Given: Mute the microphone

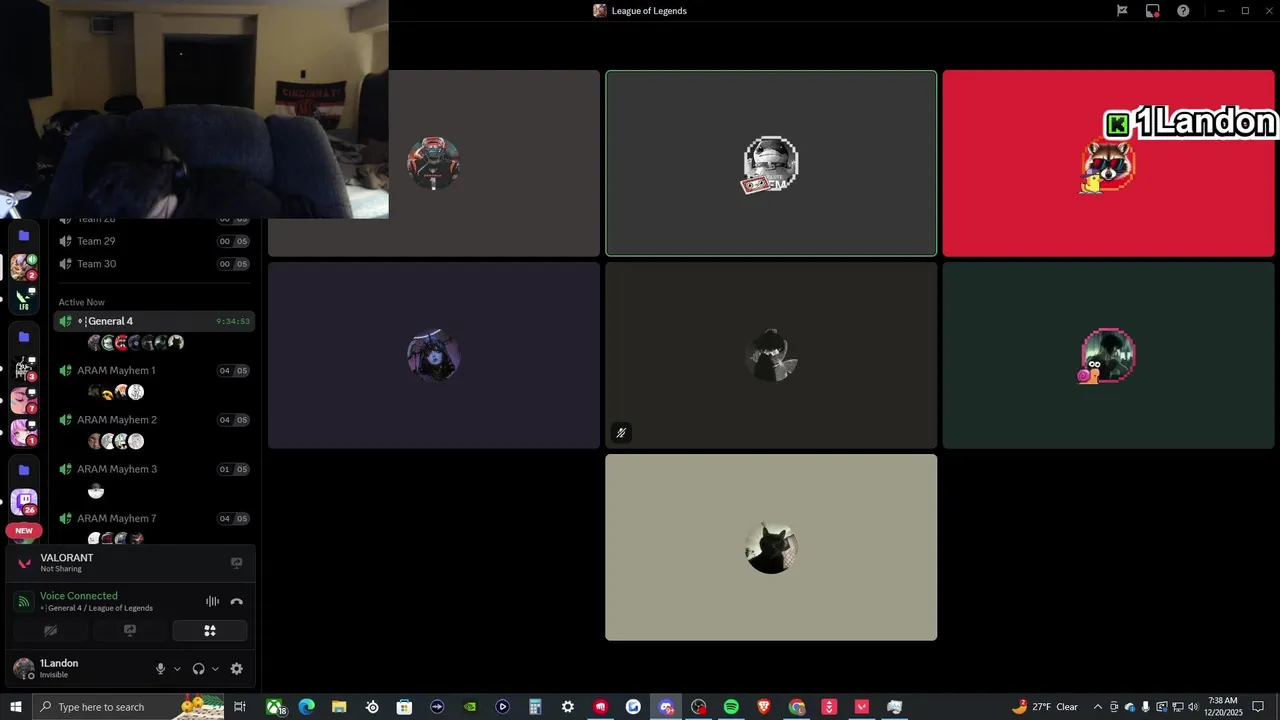Looking at the screenshot, I should (x=160, y=669).
